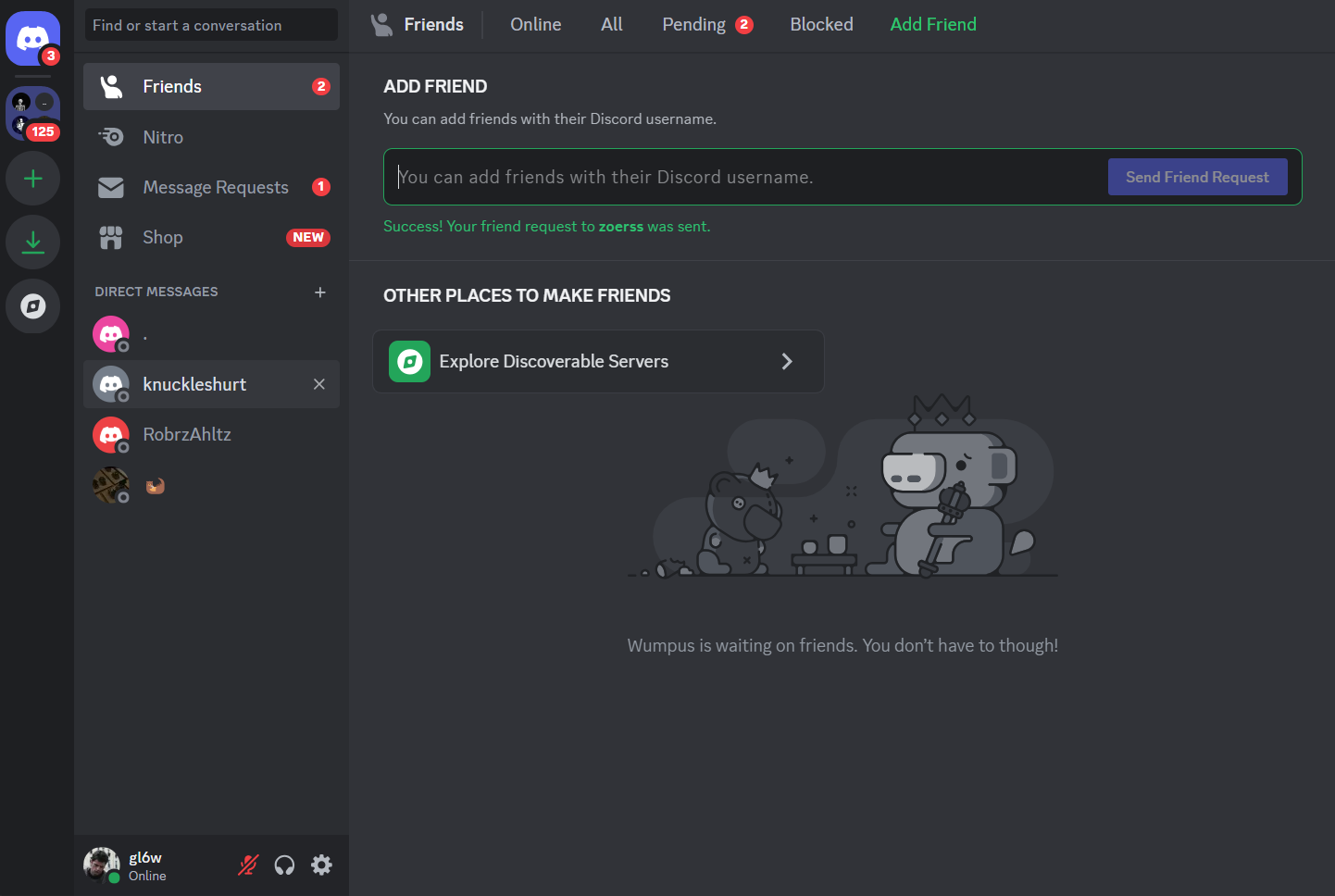
Task: Add a server with plus icon
Action: tap(33, 178)
